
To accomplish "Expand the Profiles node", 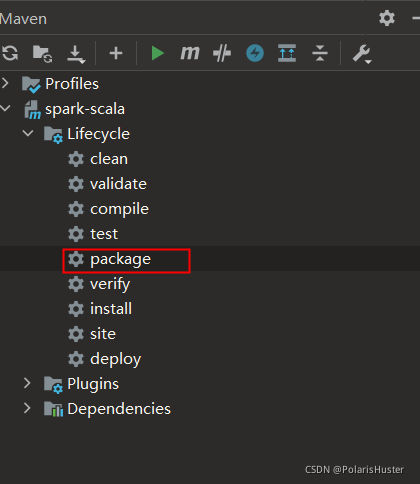I will tap(5, 83).
